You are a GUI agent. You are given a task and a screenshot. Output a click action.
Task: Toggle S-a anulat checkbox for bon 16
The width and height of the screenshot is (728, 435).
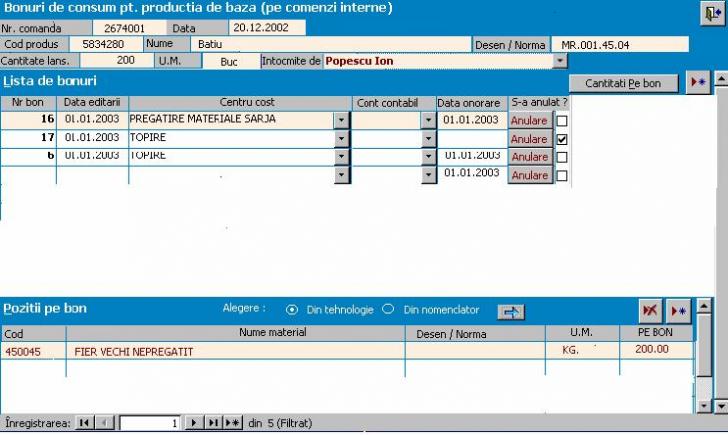point(562,121)
